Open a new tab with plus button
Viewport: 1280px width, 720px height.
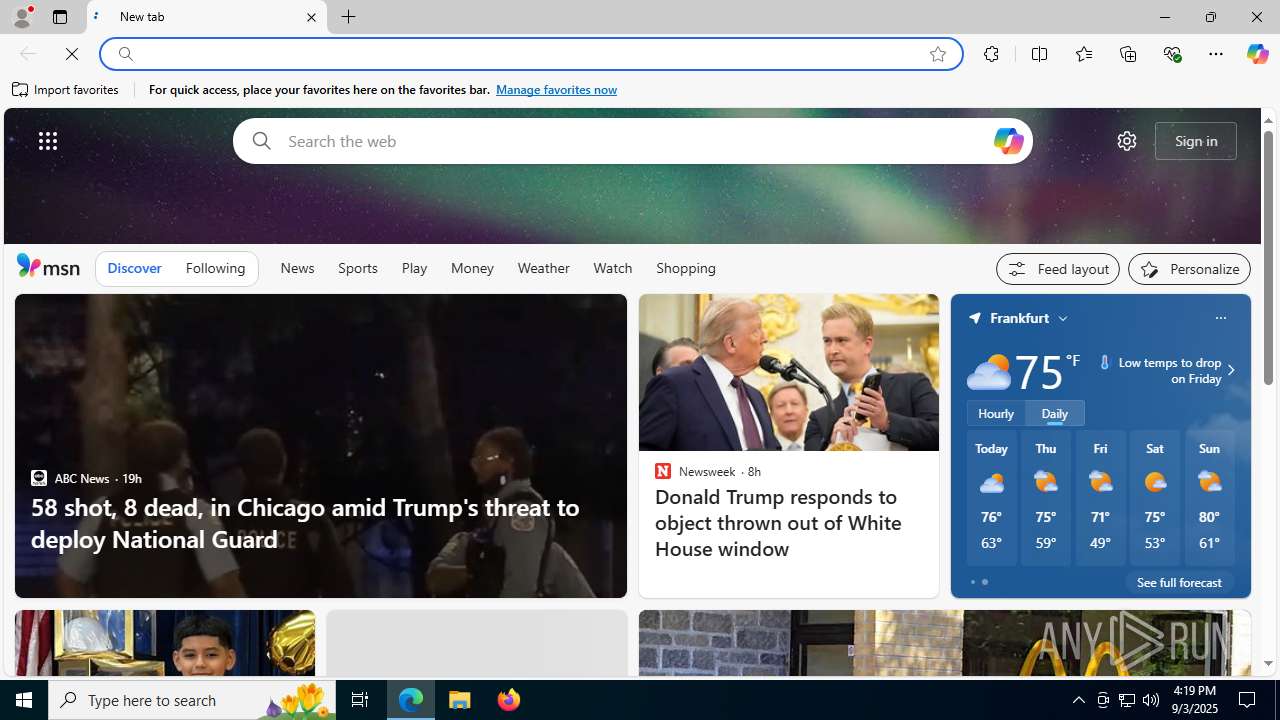pyautogui.click(x=349, y=17)
